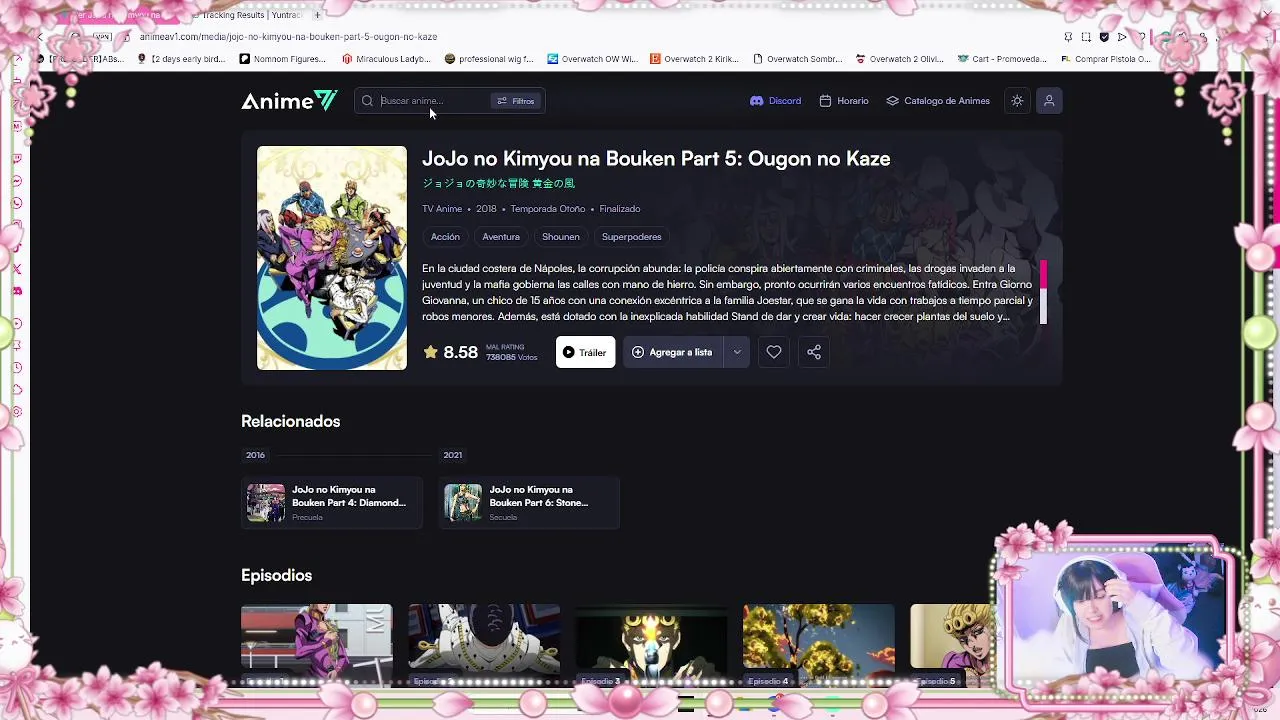Open the 2 days early bird bookmark

(x=181, y=59)
